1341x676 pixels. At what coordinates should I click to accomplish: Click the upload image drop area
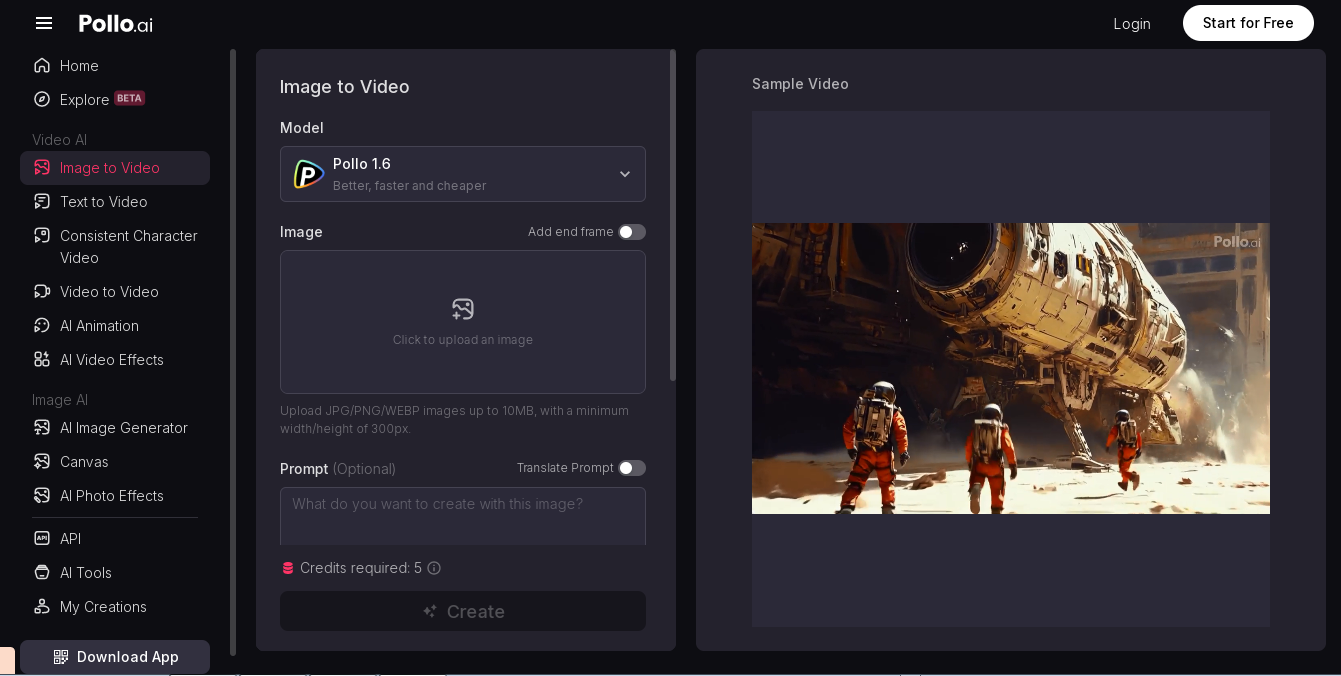point(463,322)
